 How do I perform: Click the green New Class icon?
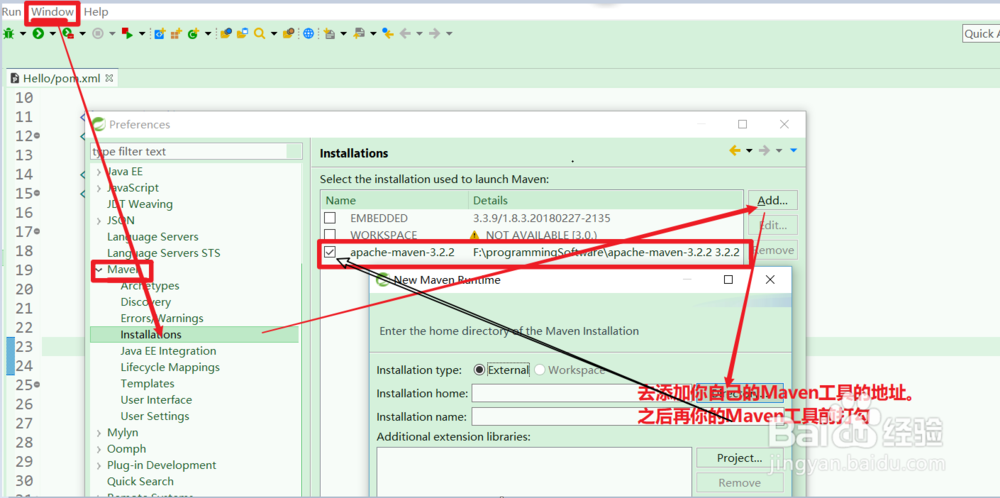(x=193, y=34)
